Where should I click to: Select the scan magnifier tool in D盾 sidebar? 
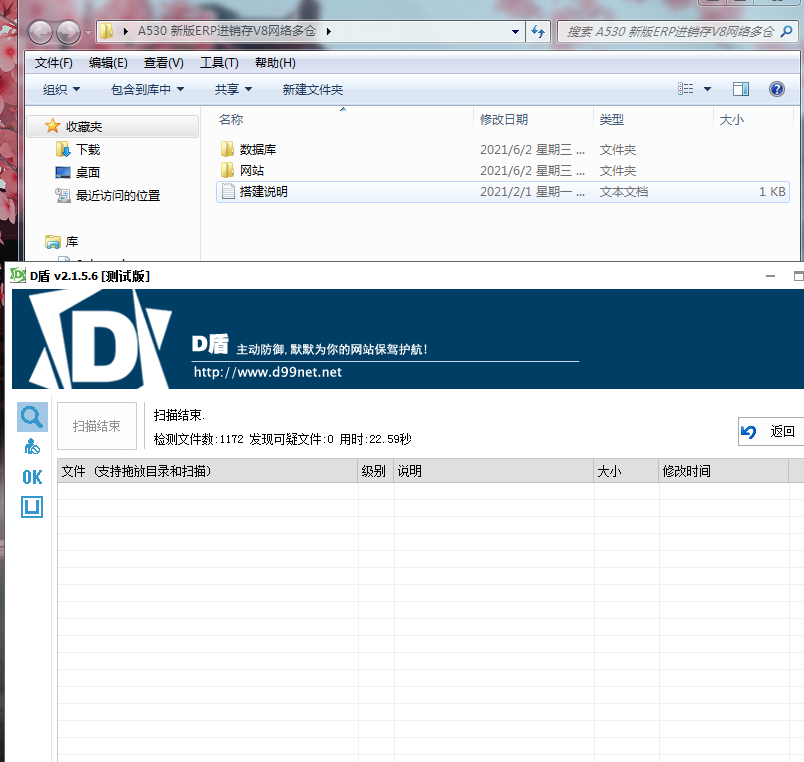[x=31, y=417]
